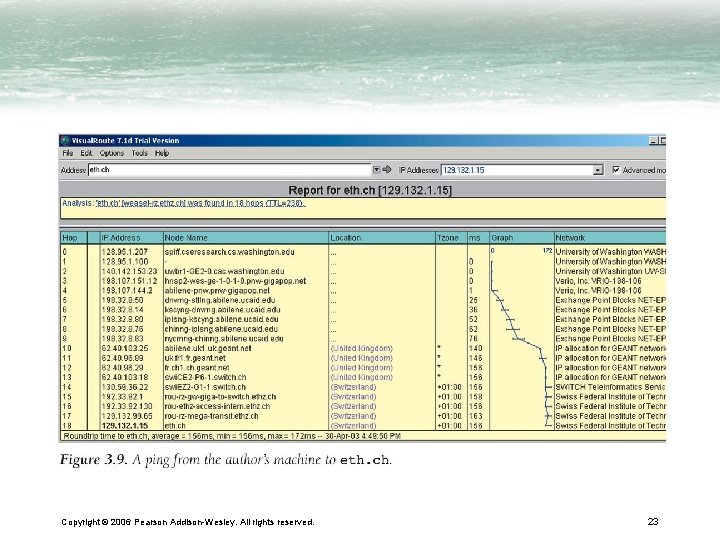Image resolution: width=720 pixels, height=540 pixels.
Task: Click the Report for eth.ch heading
Action: pos(370,190)
